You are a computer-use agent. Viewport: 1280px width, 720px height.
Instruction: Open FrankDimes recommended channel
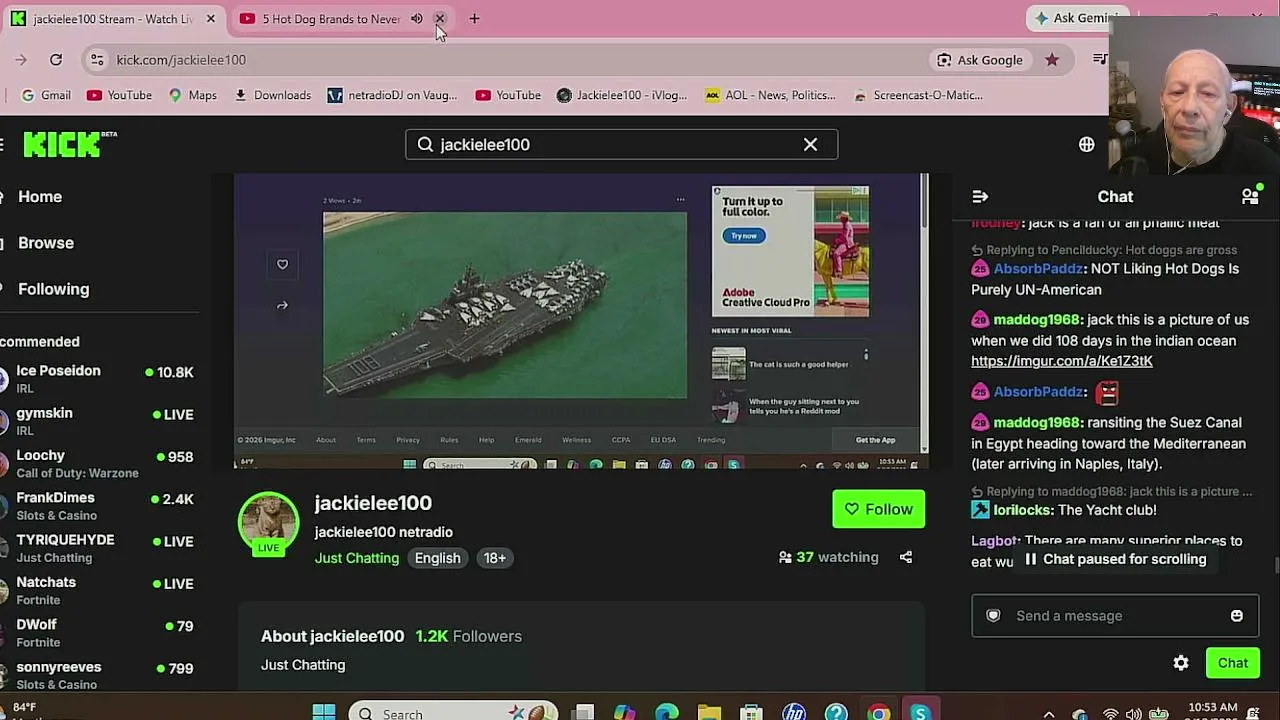click(x=98, y=506)
